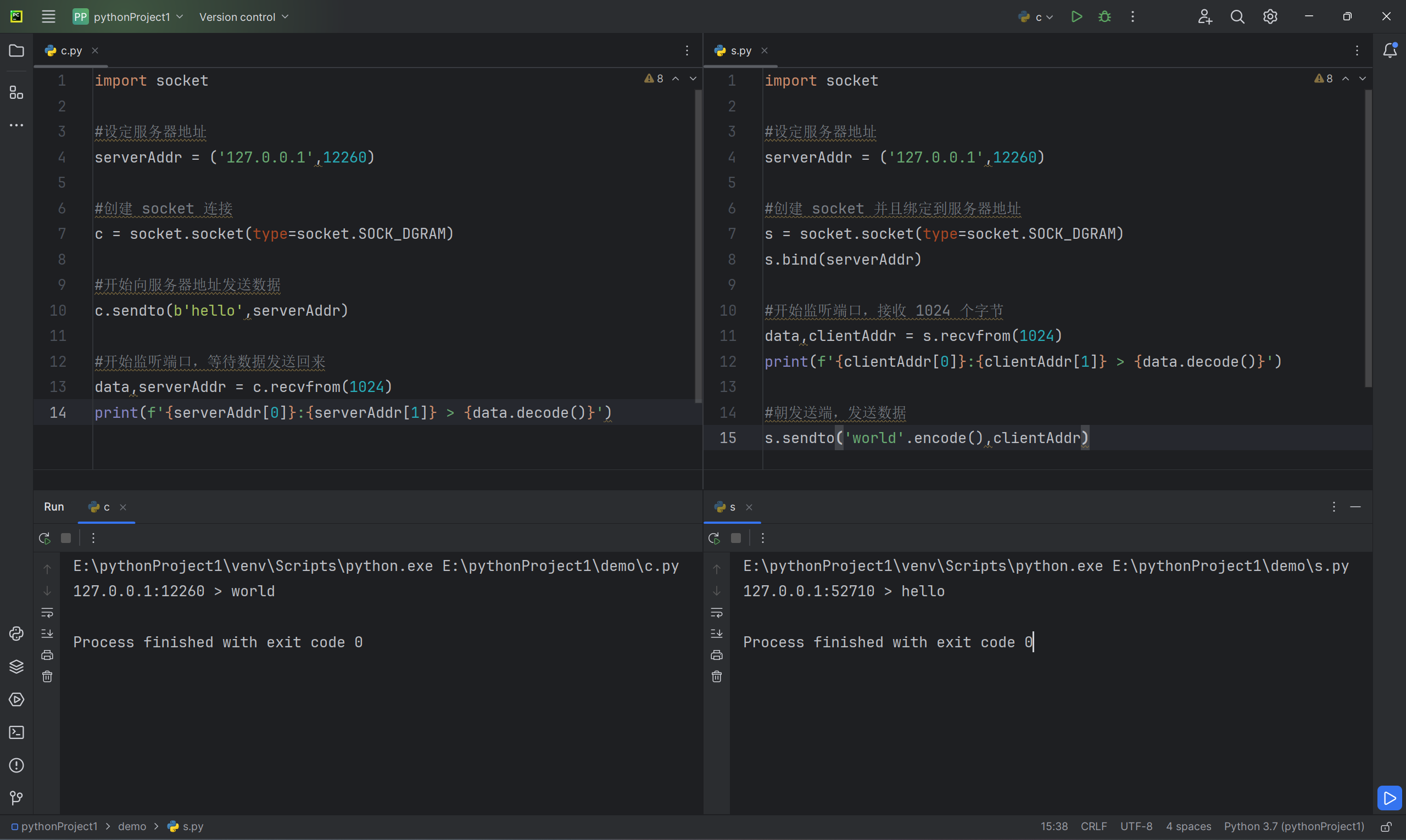
Task: Open the Terminal tool window
Action: 16,732
